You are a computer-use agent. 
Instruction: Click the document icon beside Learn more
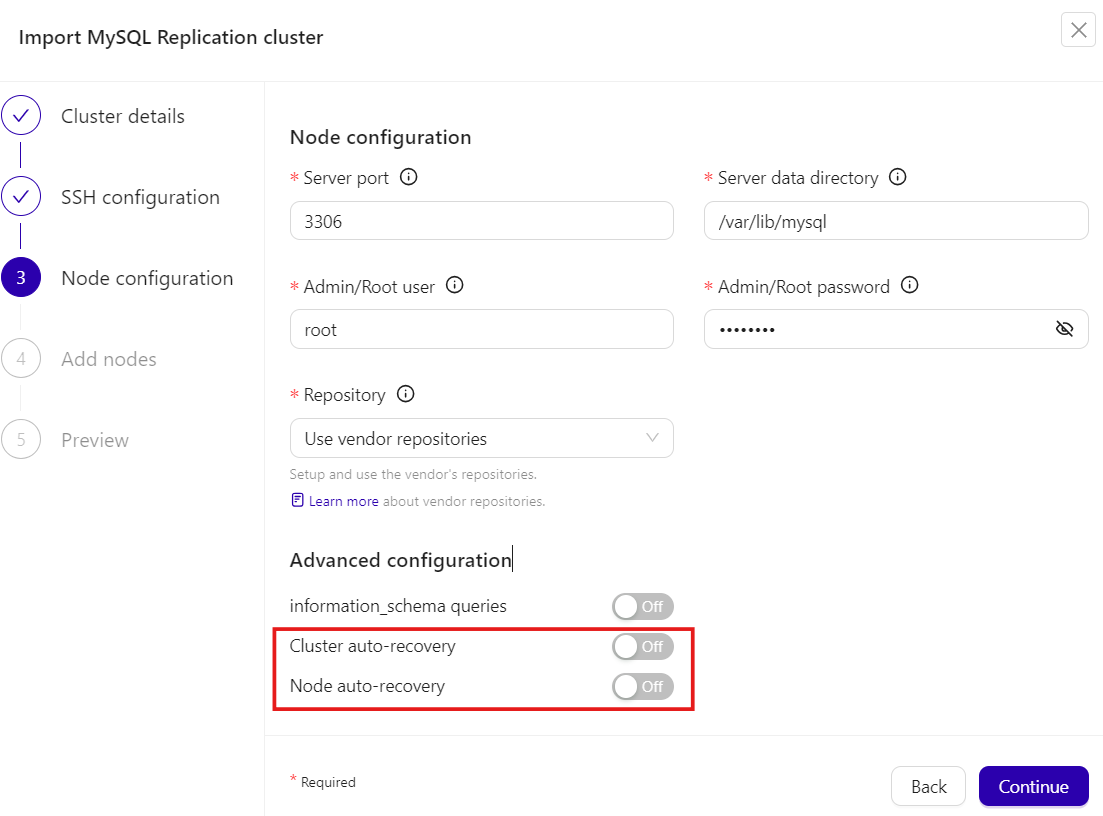coord(297,500)
